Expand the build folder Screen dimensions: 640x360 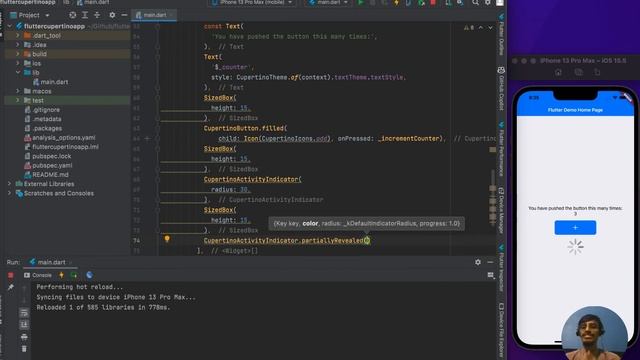click(x=18, y=54)
